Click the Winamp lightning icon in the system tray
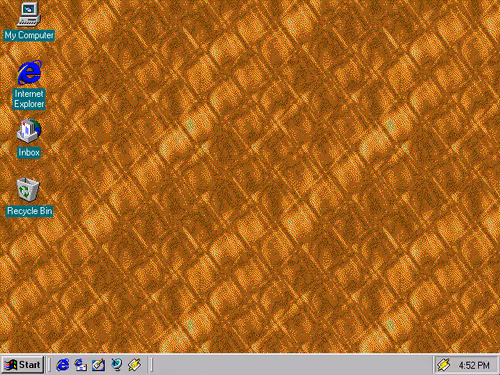Image resolution: width=500 pixels, height=375 pixels. tap(444, 365)
